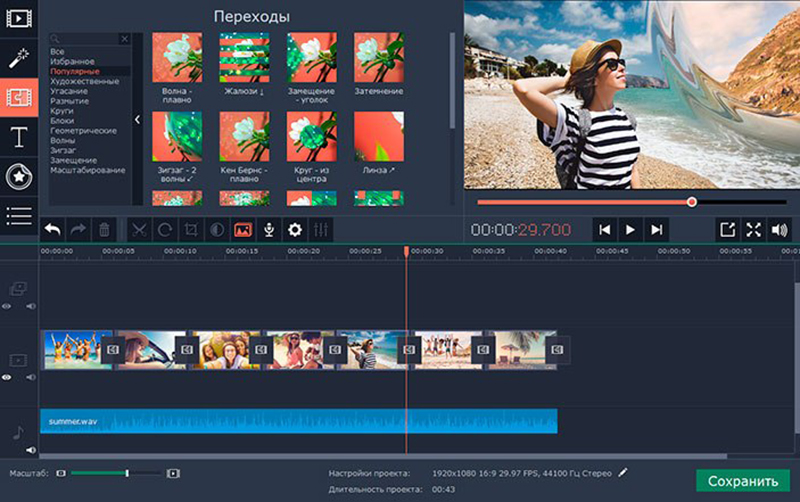Select the summer.wav audio clip
This screenshot has width=800, height=502.
coord(298,421)
